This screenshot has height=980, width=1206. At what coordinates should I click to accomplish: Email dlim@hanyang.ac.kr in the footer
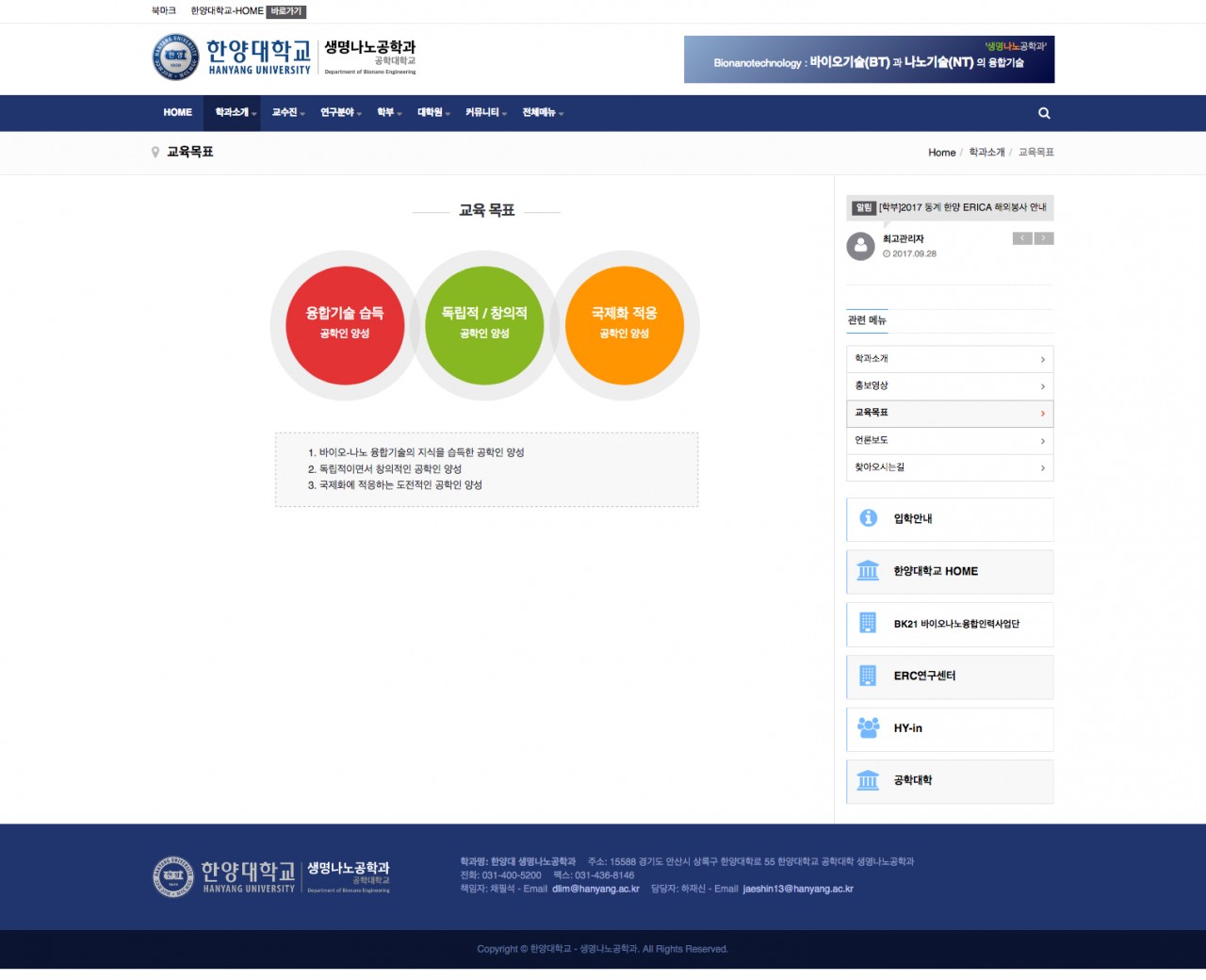pos(595,889)
